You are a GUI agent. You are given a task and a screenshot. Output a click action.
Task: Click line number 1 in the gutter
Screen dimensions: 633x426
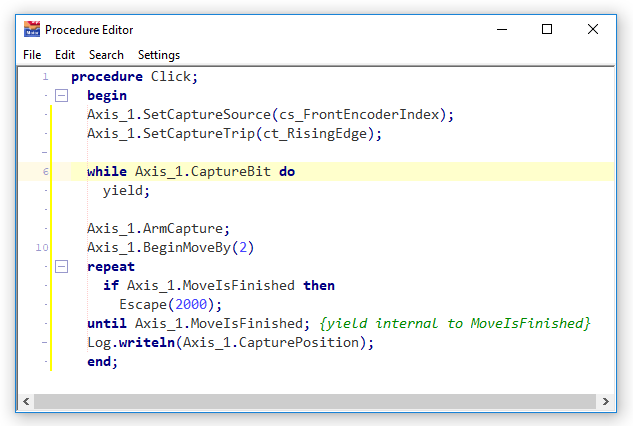[x=44, y=77]
